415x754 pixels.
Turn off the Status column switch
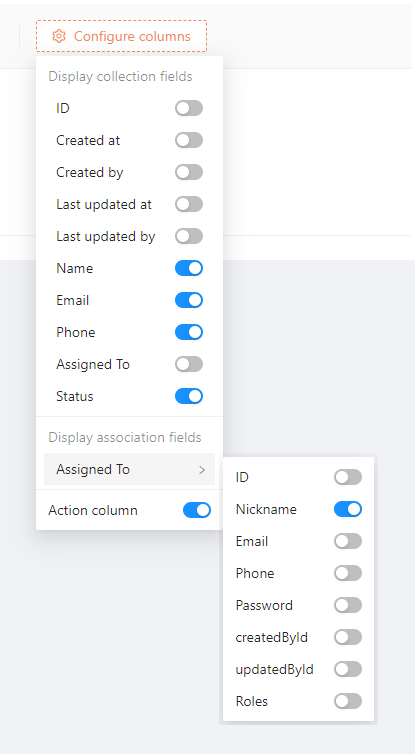click(x=189, y=396)
